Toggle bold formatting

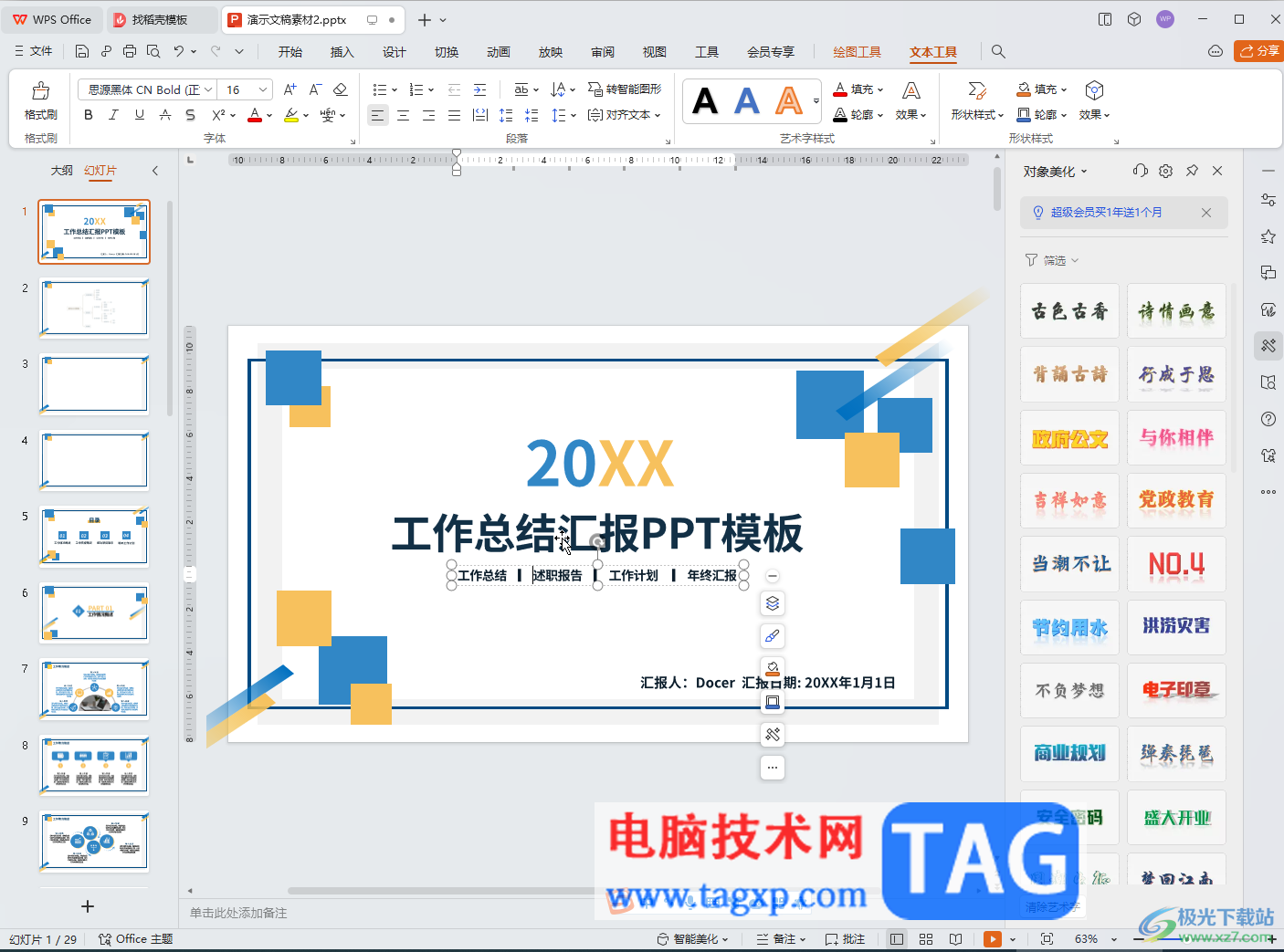(88, 115)
